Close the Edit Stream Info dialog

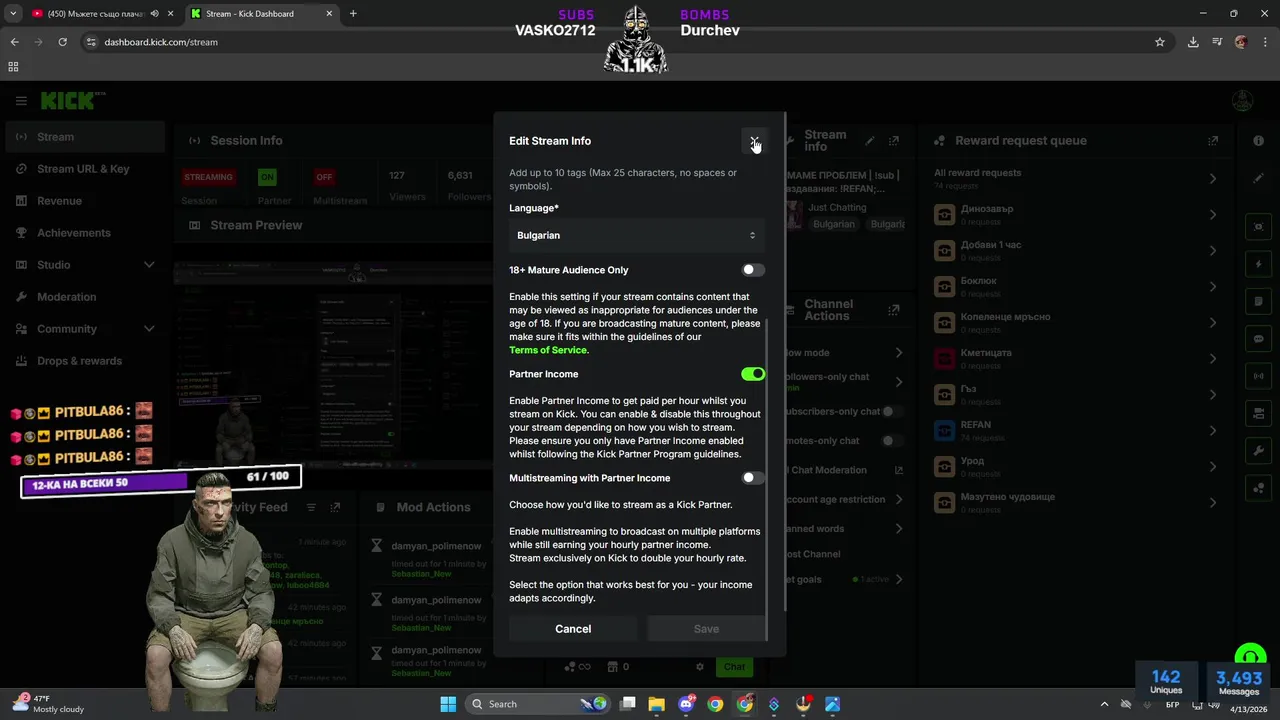pyautogui.click(x=754, y=141)
